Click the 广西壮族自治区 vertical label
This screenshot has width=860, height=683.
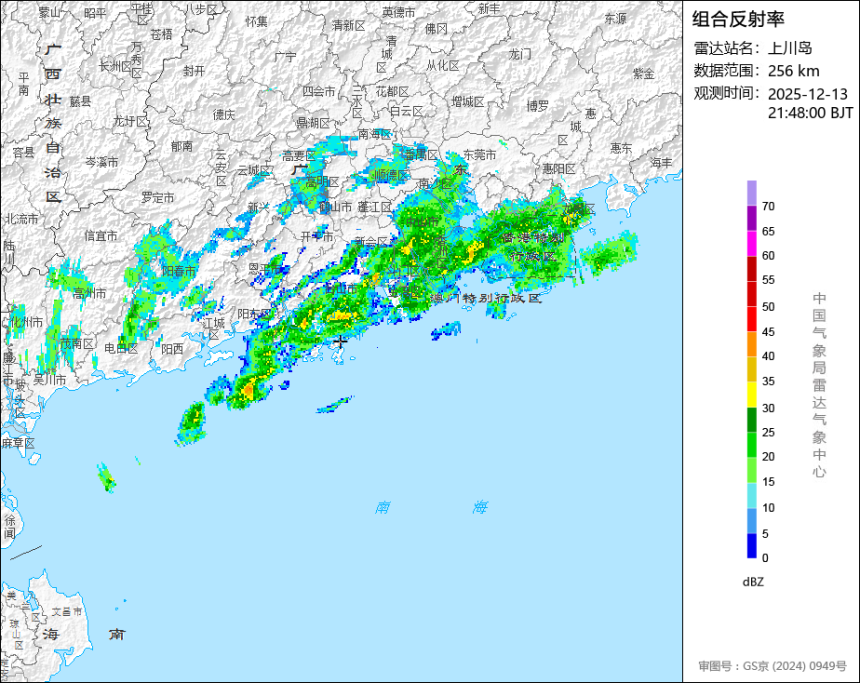pos(53,123)
